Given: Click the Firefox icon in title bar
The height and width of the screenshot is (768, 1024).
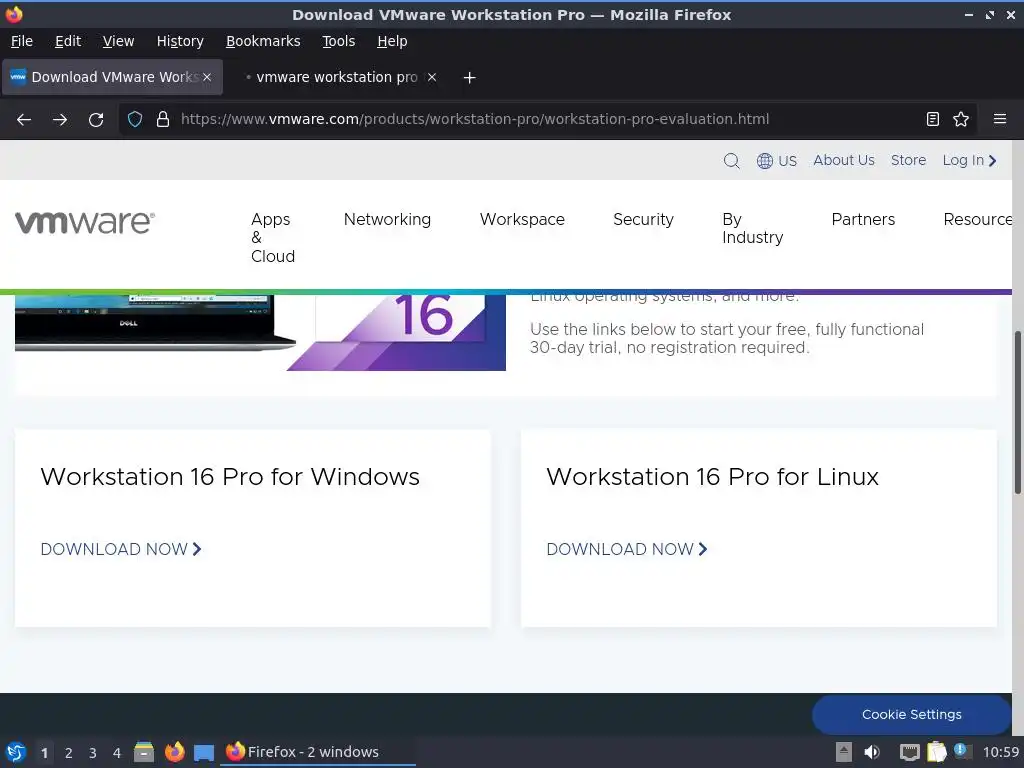Looking at the screenshot, I should (14, 14).
